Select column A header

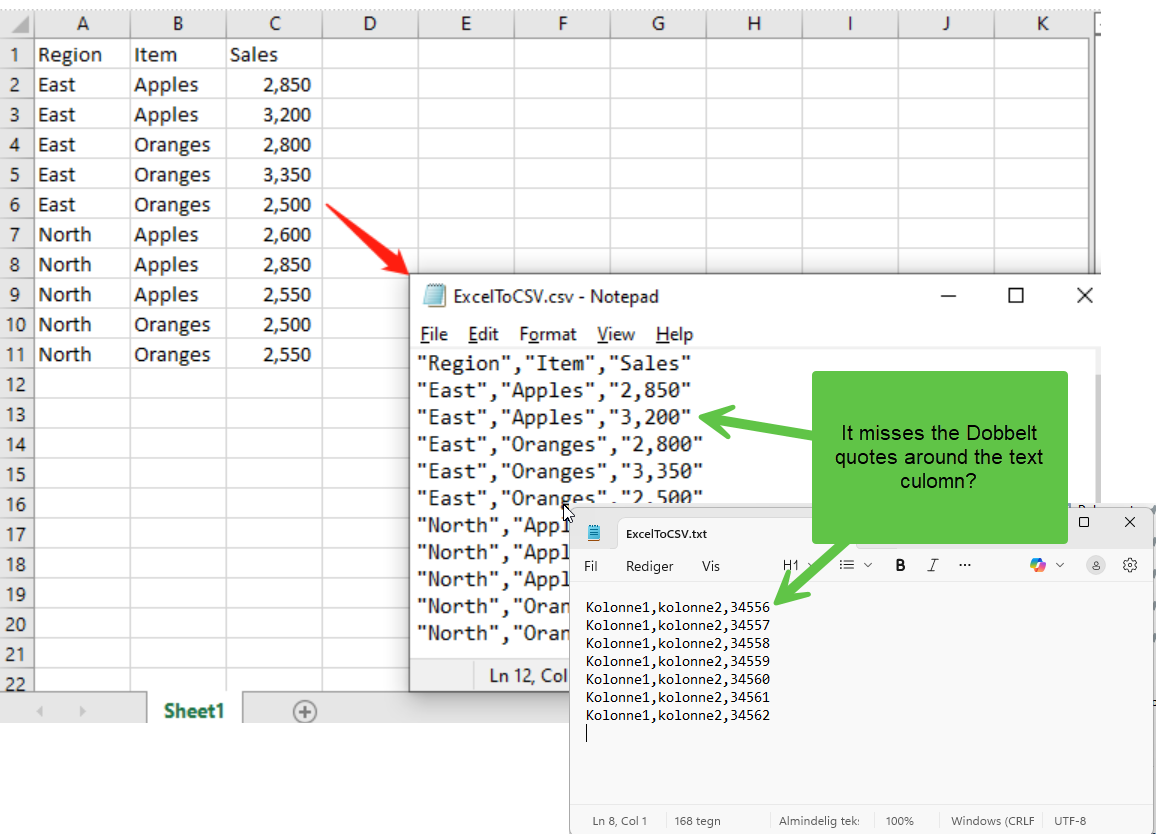click(x=83, y=24)
